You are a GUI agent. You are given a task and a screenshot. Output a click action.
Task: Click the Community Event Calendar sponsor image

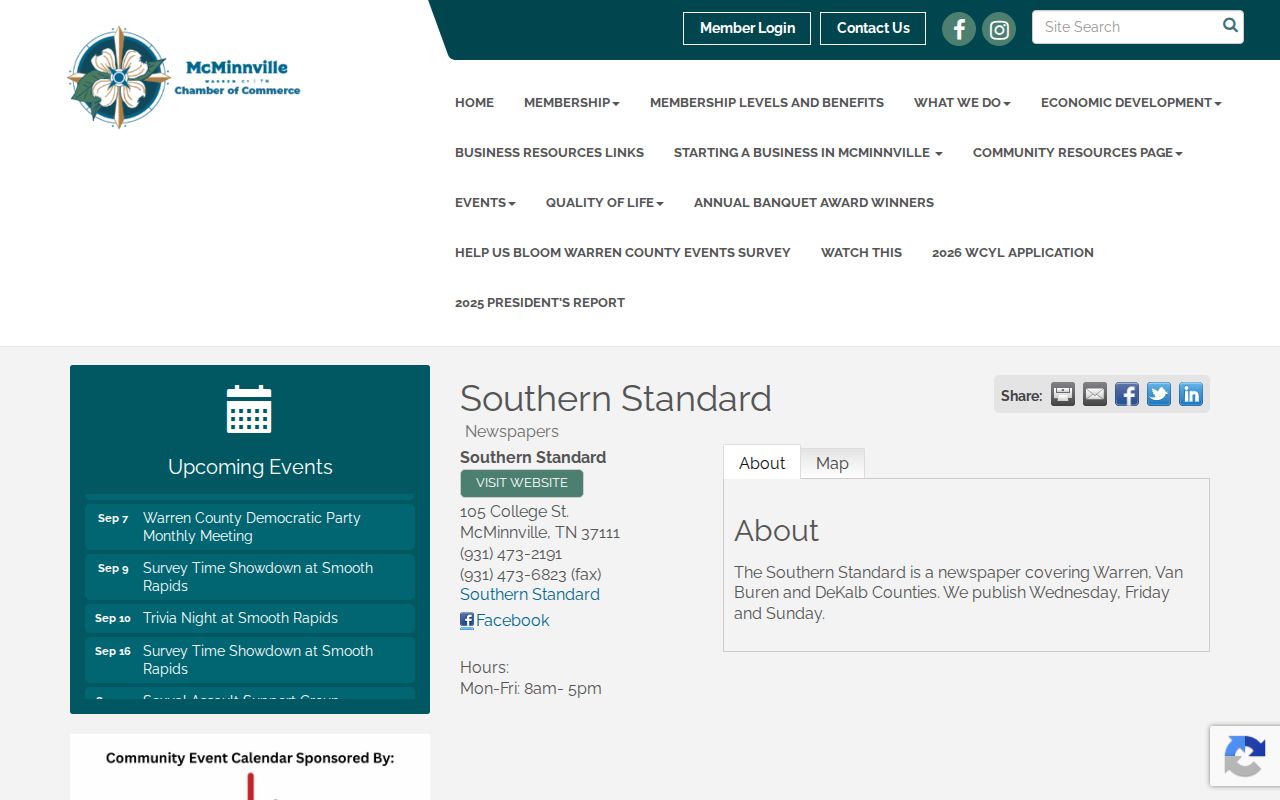point(250,767)
